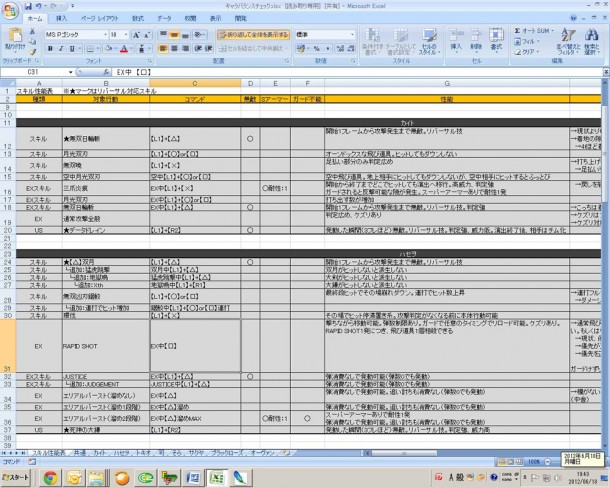Copy the selection in the clipboard group
Screen dimensions: 610x488
pyautogui.click(x=33, y=42)
